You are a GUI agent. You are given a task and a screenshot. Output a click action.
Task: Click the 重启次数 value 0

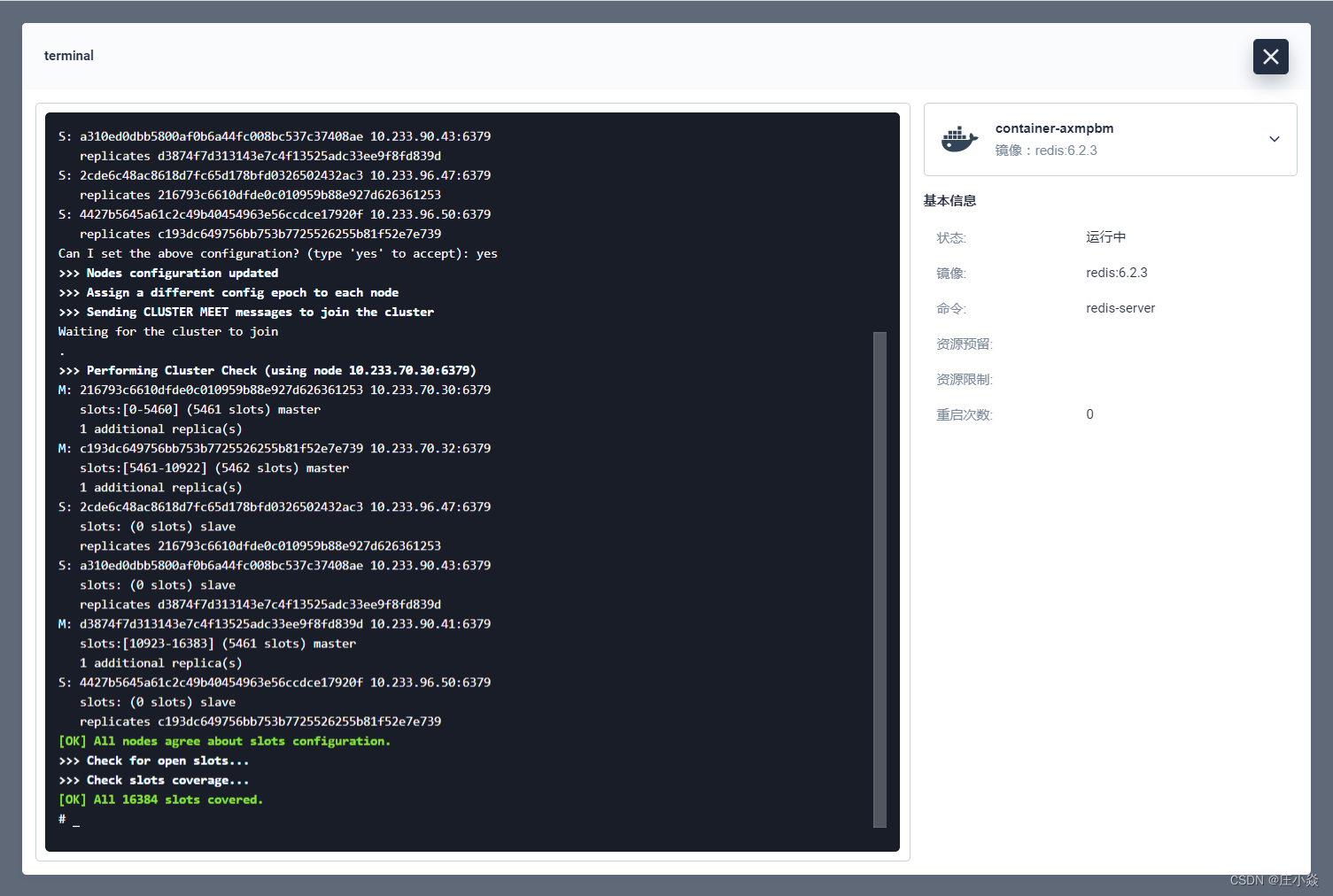click(1089, 414)
